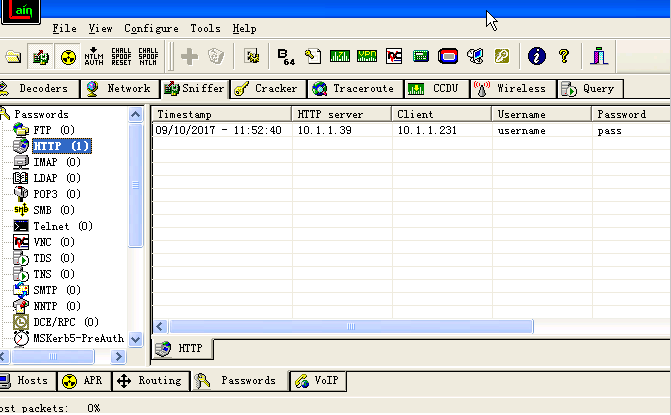Select IMAP (0) in the tree

coord(57,162)
